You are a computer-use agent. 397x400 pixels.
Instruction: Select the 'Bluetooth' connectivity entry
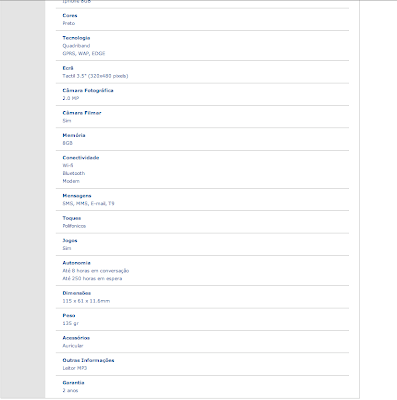coord(74,173)
